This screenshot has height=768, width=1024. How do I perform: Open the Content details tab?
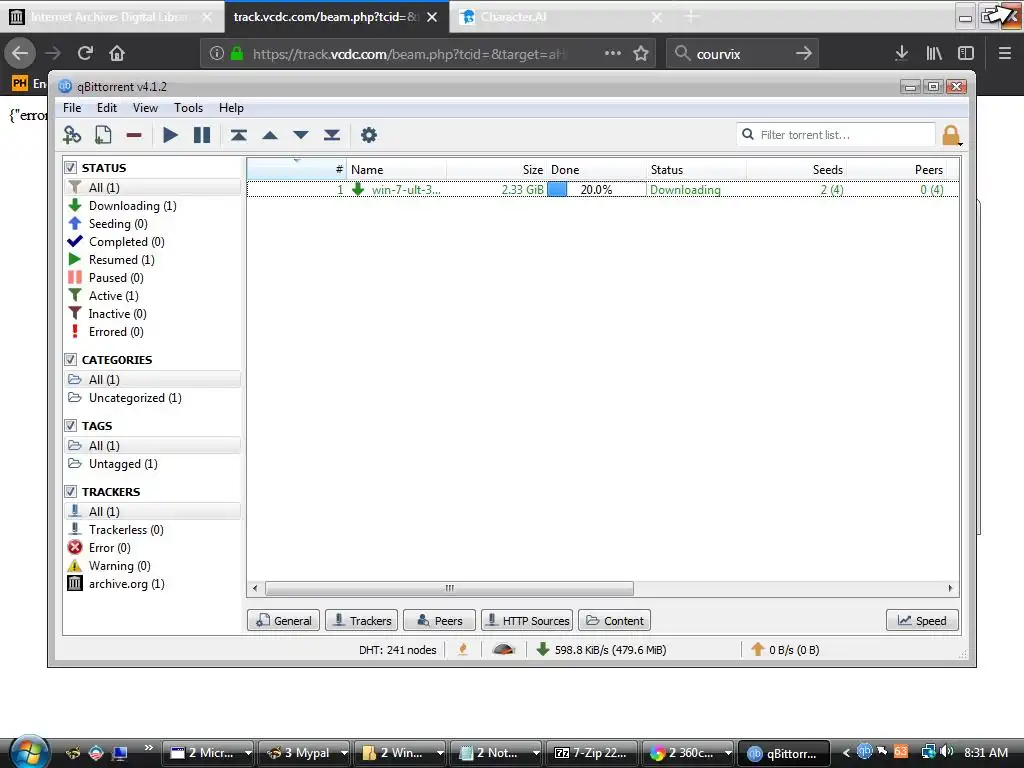615,620
